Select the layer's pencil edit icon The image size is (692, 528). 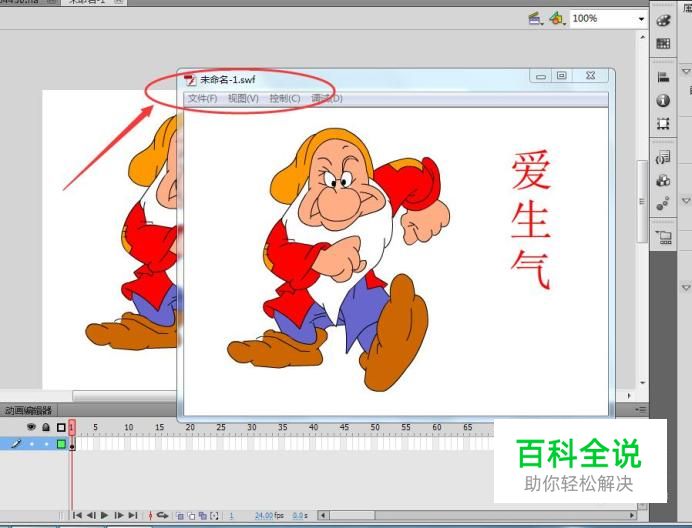[16, 443]
